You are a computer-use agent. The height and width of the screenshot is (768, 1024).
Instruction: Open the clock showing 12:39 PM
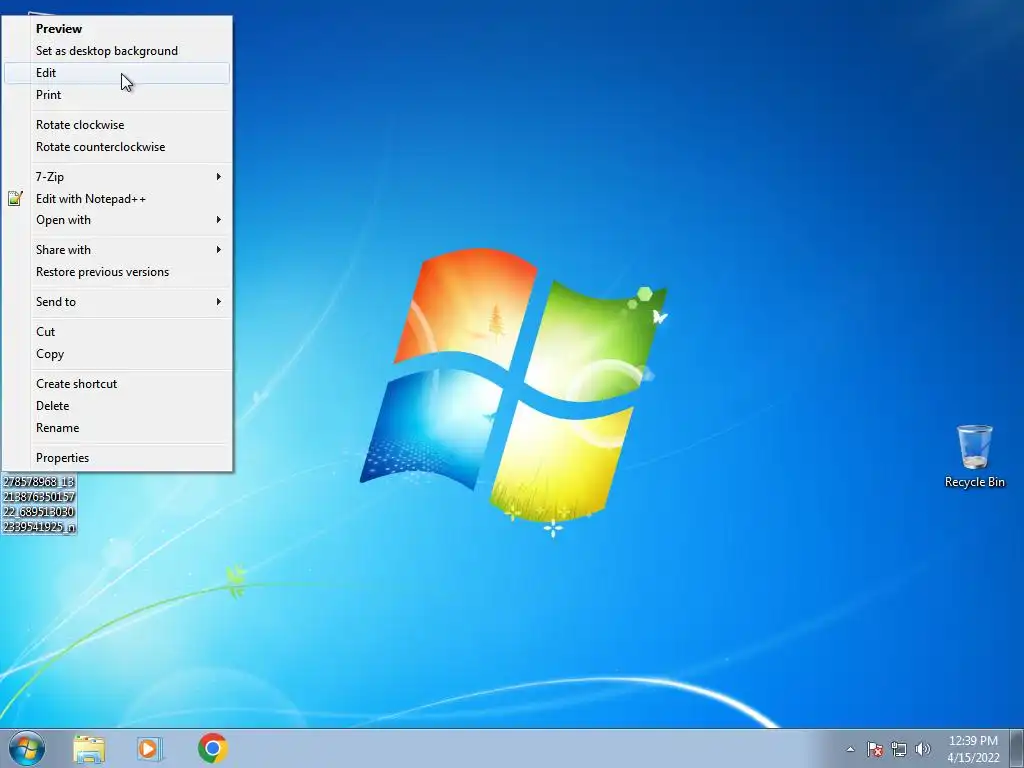(973, 749)
